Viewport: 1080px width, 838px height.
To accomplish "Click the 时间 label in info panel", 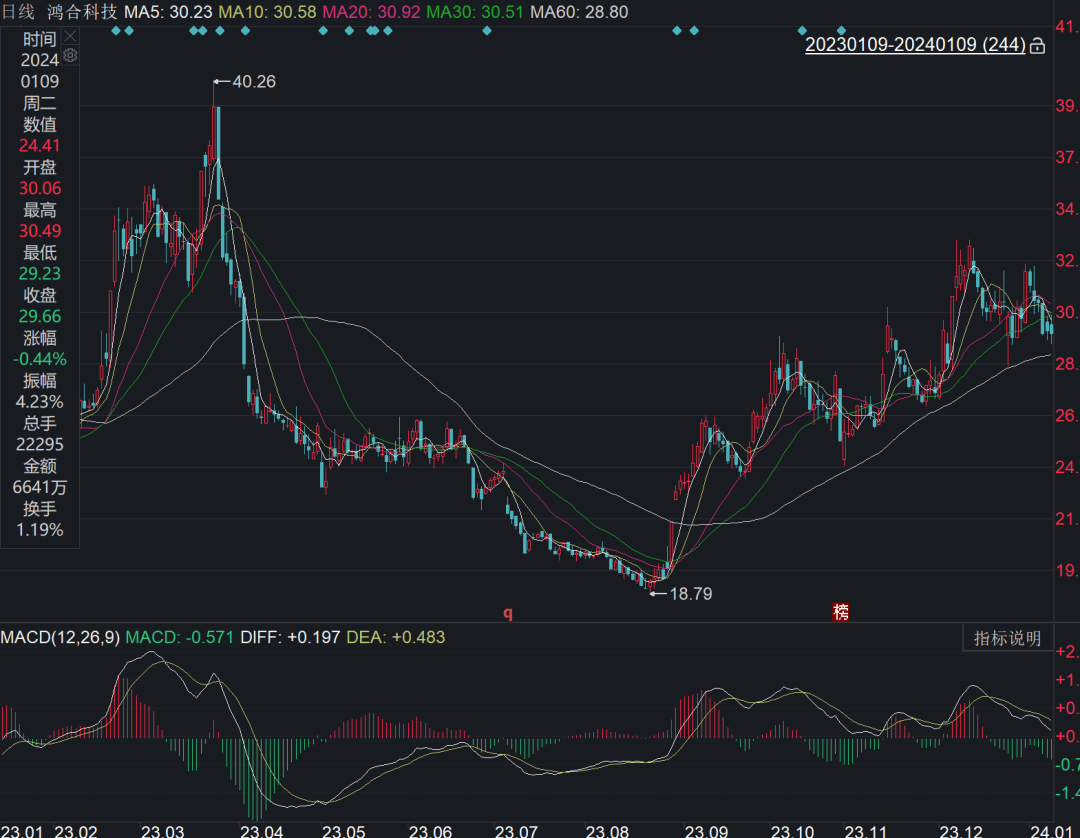I will point(39,39).
